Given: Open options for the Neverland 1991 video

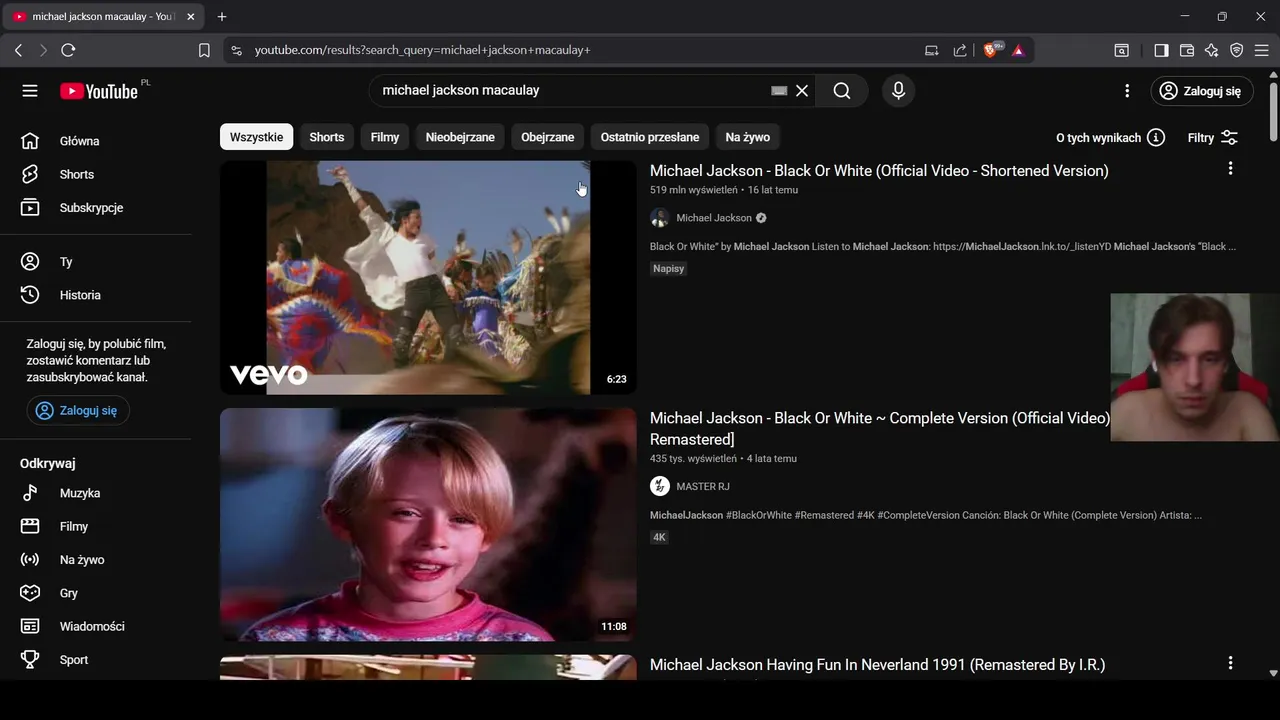Looking at the screenshot, I should pyautogui.click(x=1230, y=663).
